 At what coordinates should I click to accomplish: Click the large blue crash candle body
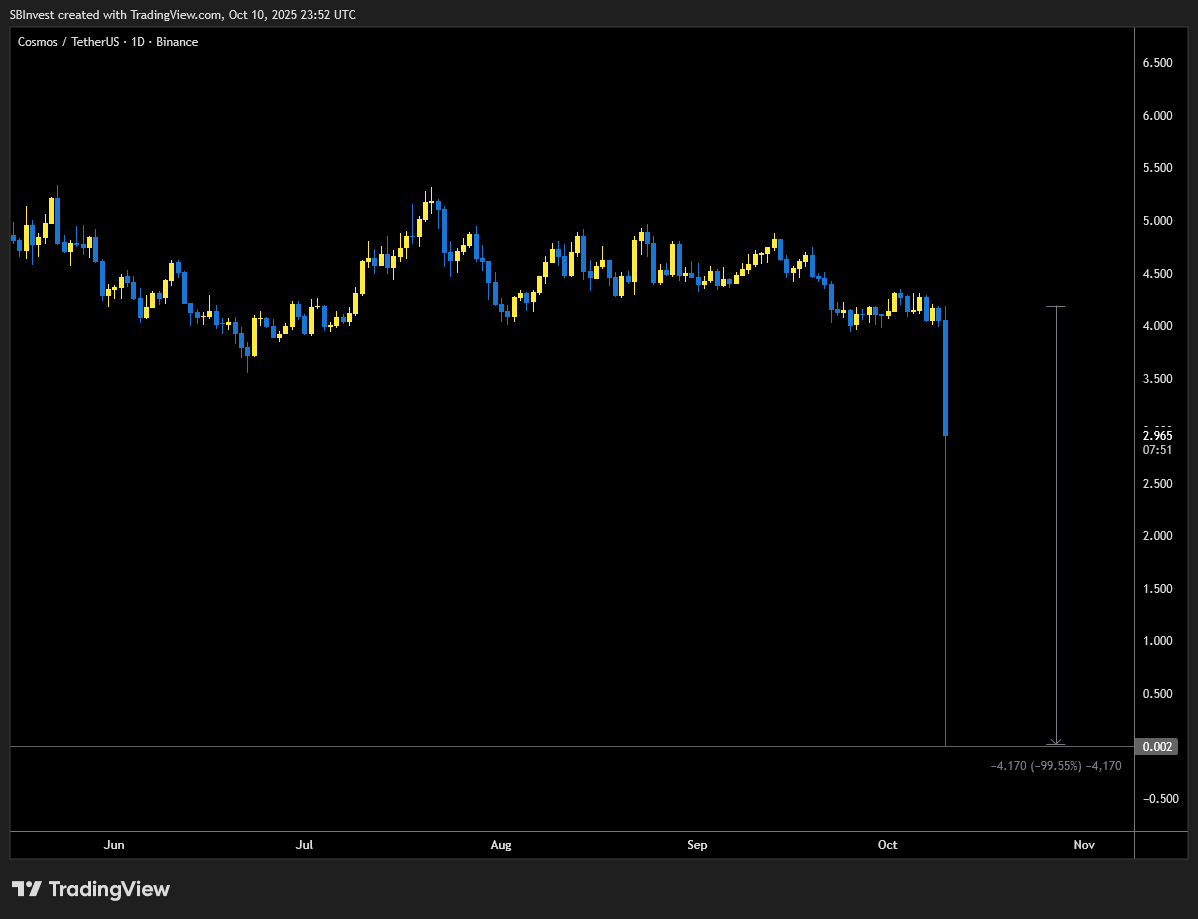tap(946, 378)
